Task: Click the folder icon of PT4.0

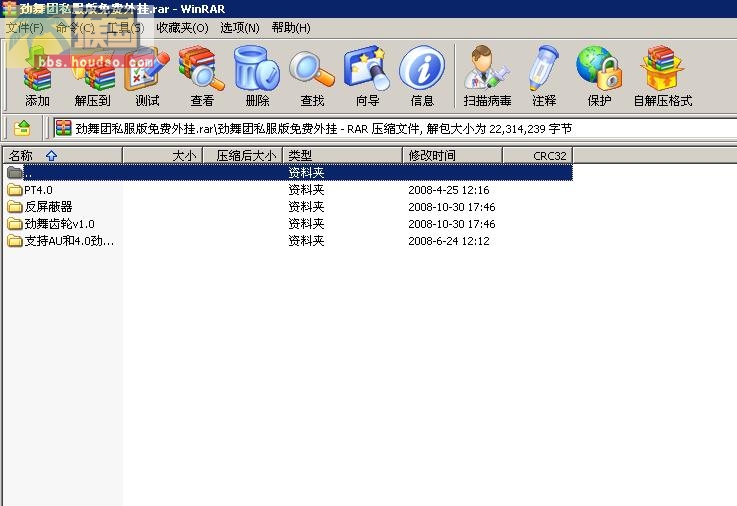Action: 15,190
